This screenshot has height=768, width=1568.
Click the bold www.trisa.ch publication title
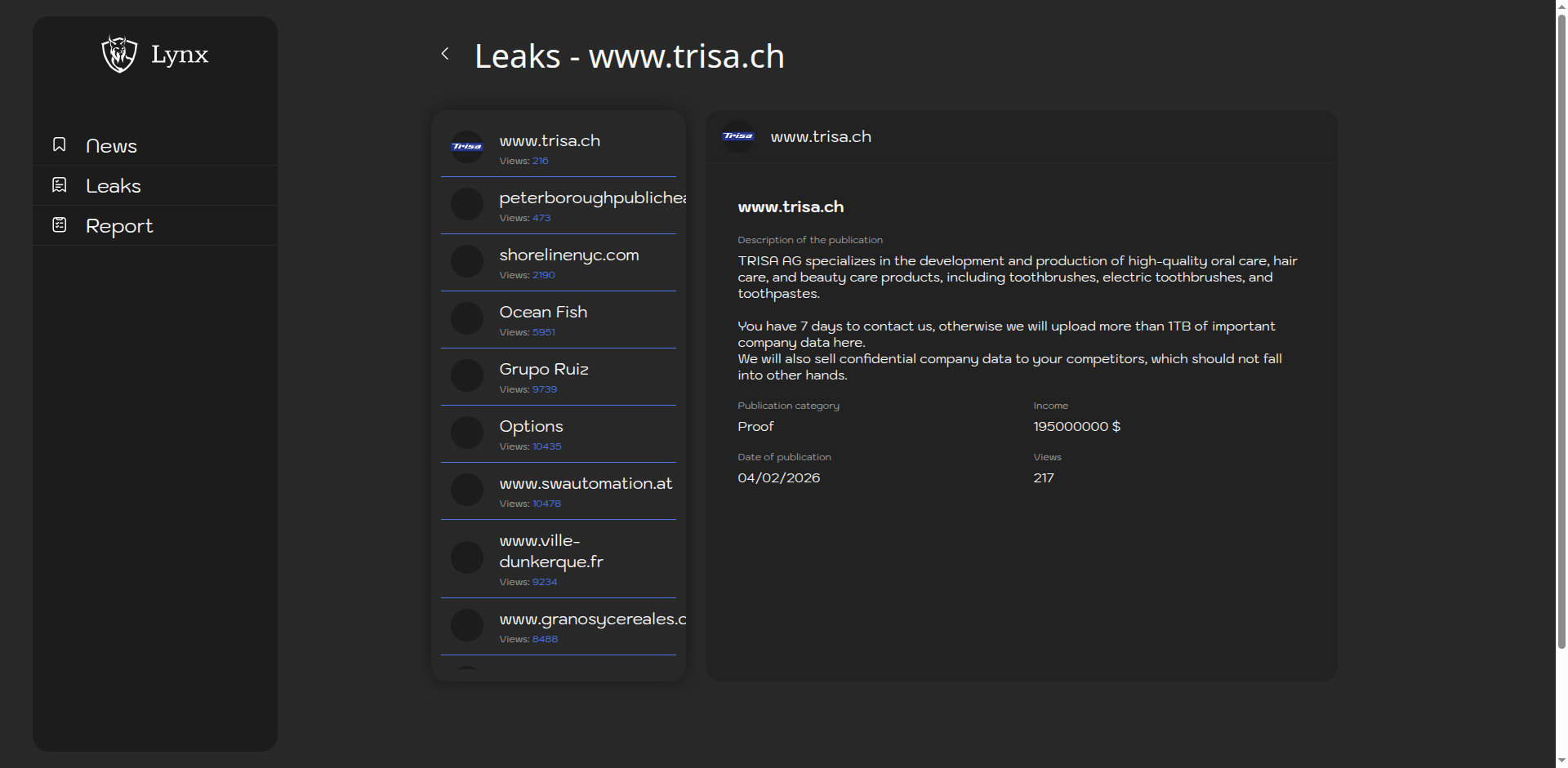coord(791,207)
